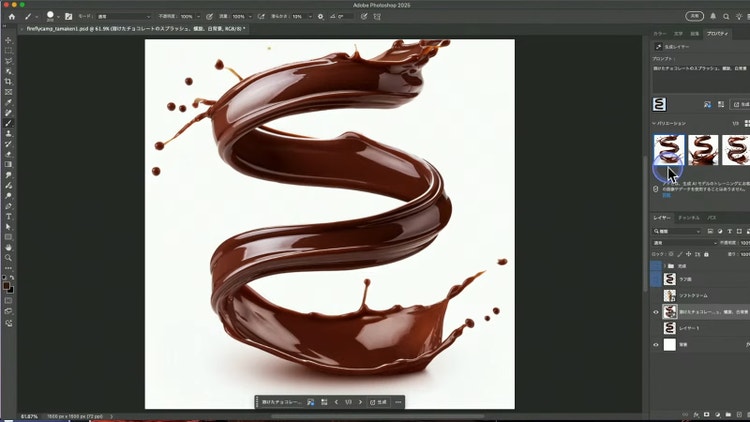
Task: Select the Rectangular Marquee tool
Action: click(9, 51)
